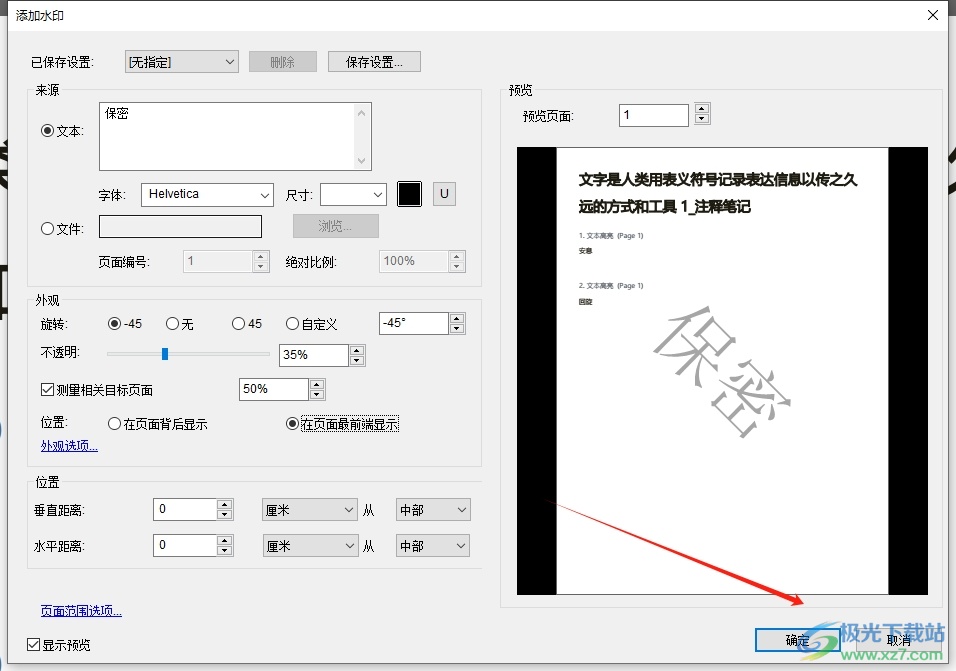Click the 确定 button
The image size is (956, 671).
coord(797,640)
